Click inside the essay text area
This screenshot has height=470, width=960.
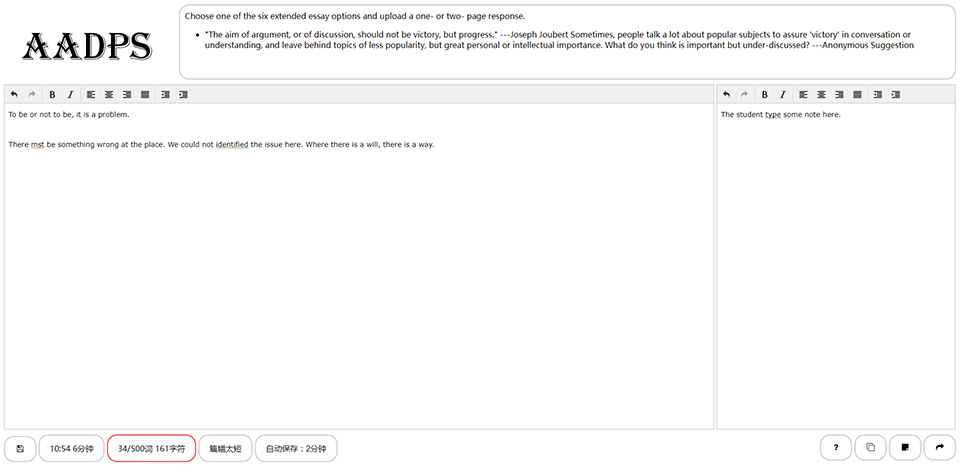pyautogui.click(x=359, y=266)
